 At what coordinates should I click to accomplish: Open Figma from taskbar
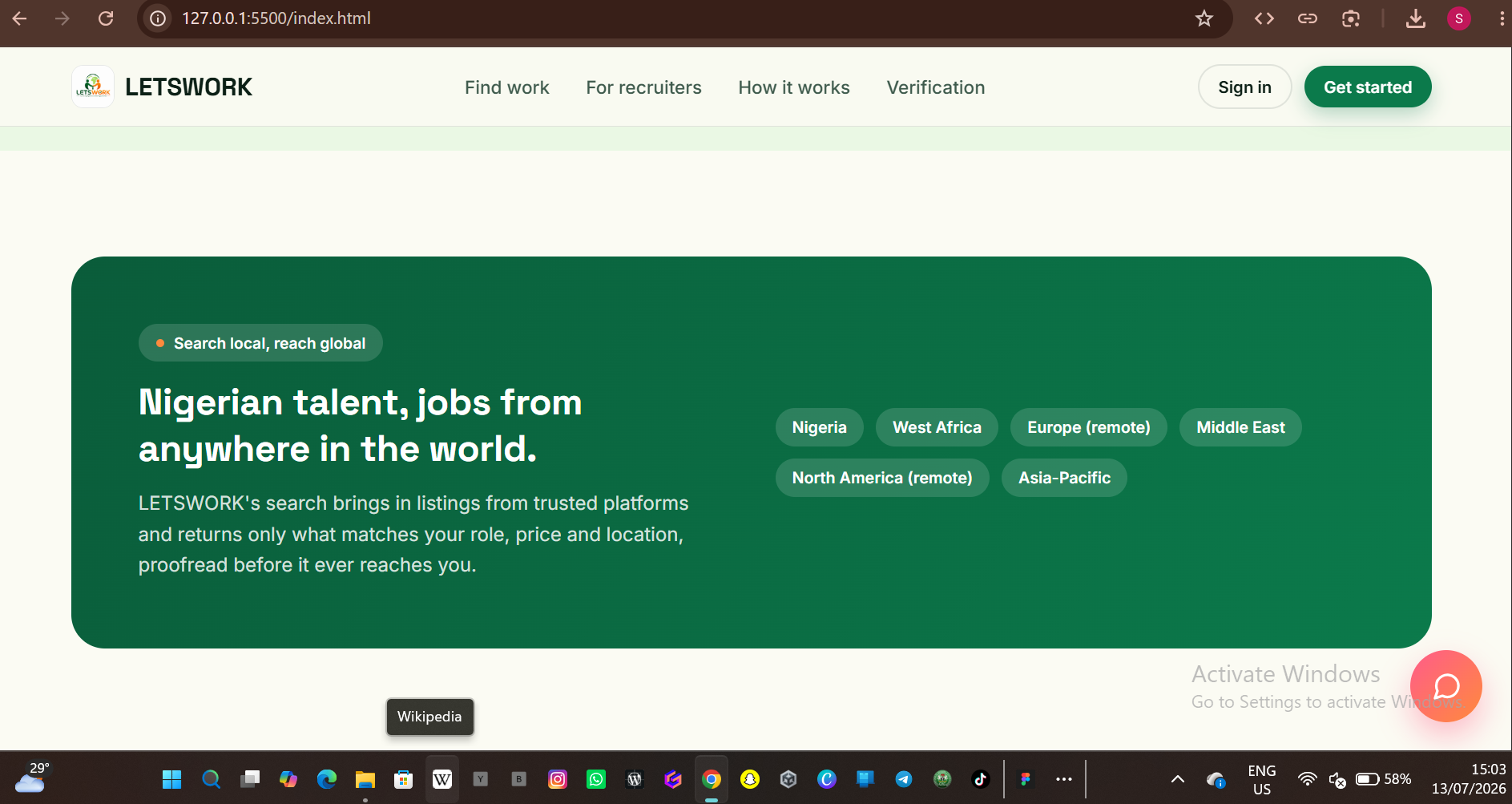1026,779
